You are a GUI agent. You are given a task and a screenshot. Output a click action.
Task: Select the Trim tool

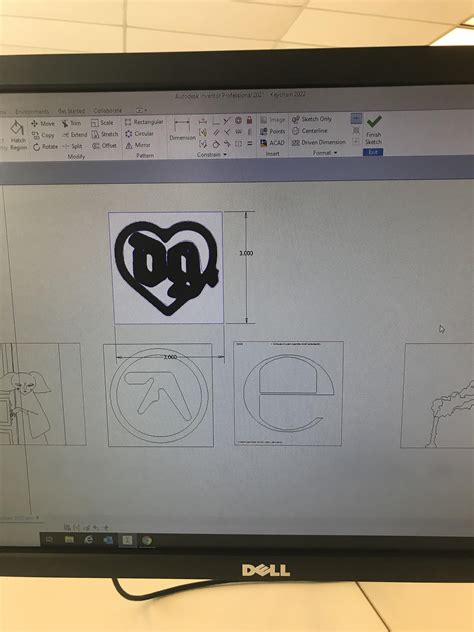point(71,123)
